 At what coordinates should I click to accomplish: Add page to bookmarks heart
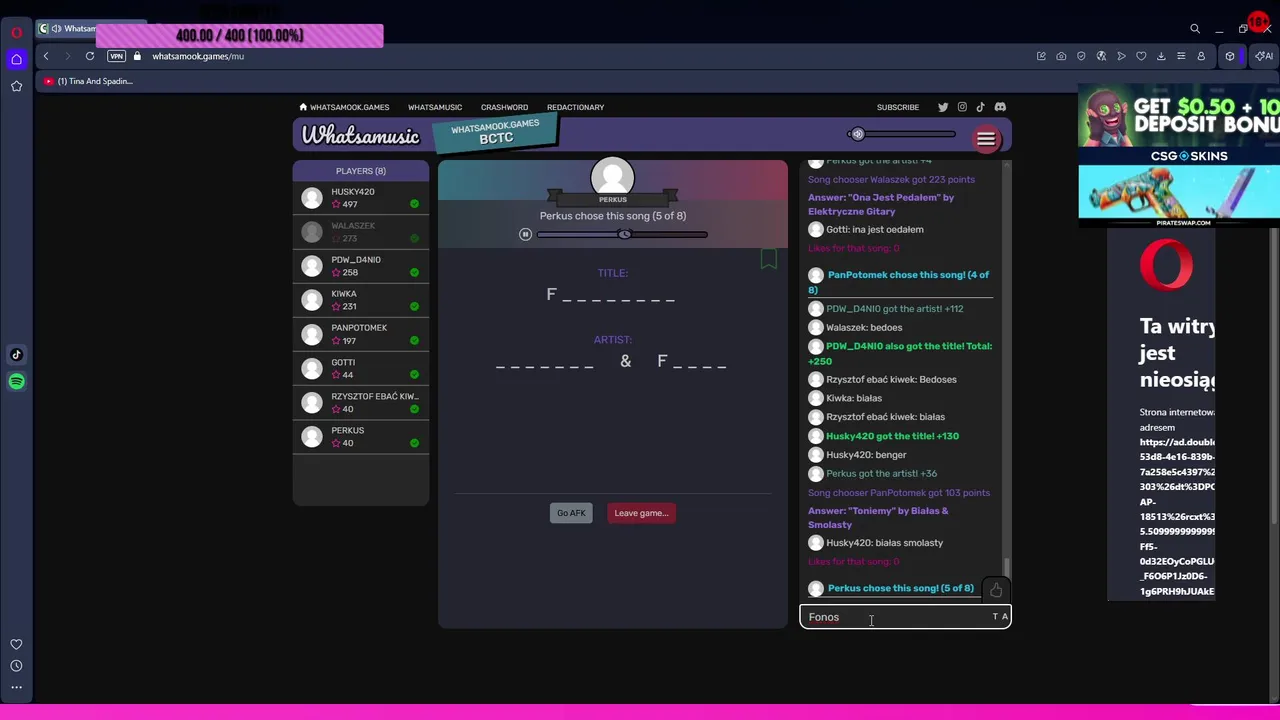(x=1141, y=56)
